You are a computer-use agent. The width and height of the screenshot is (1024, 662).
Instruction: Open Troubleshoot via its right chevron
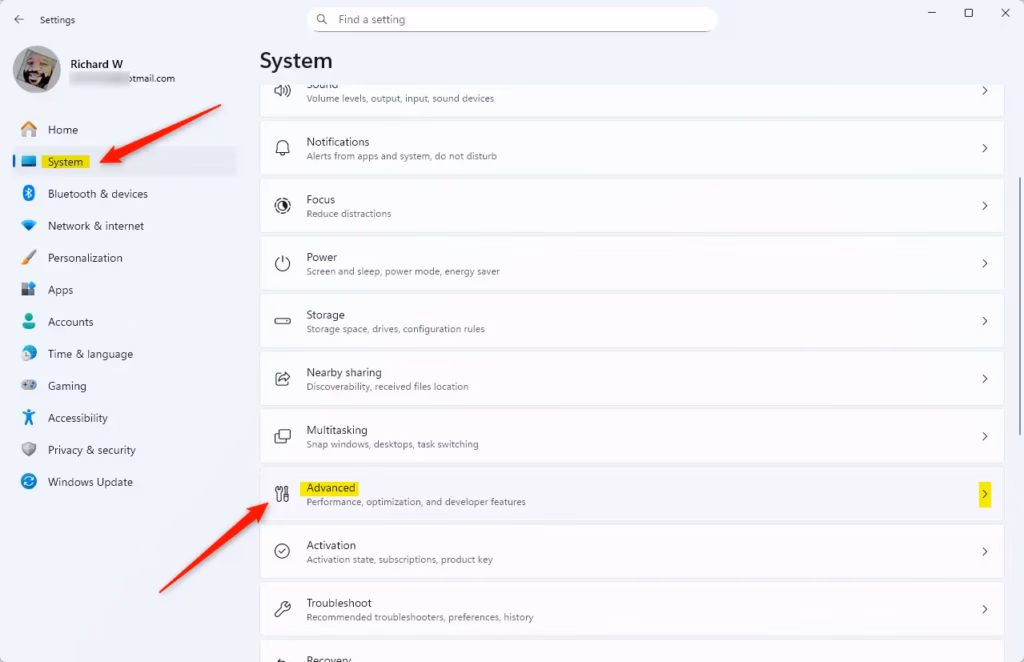(x=985, y=609)
